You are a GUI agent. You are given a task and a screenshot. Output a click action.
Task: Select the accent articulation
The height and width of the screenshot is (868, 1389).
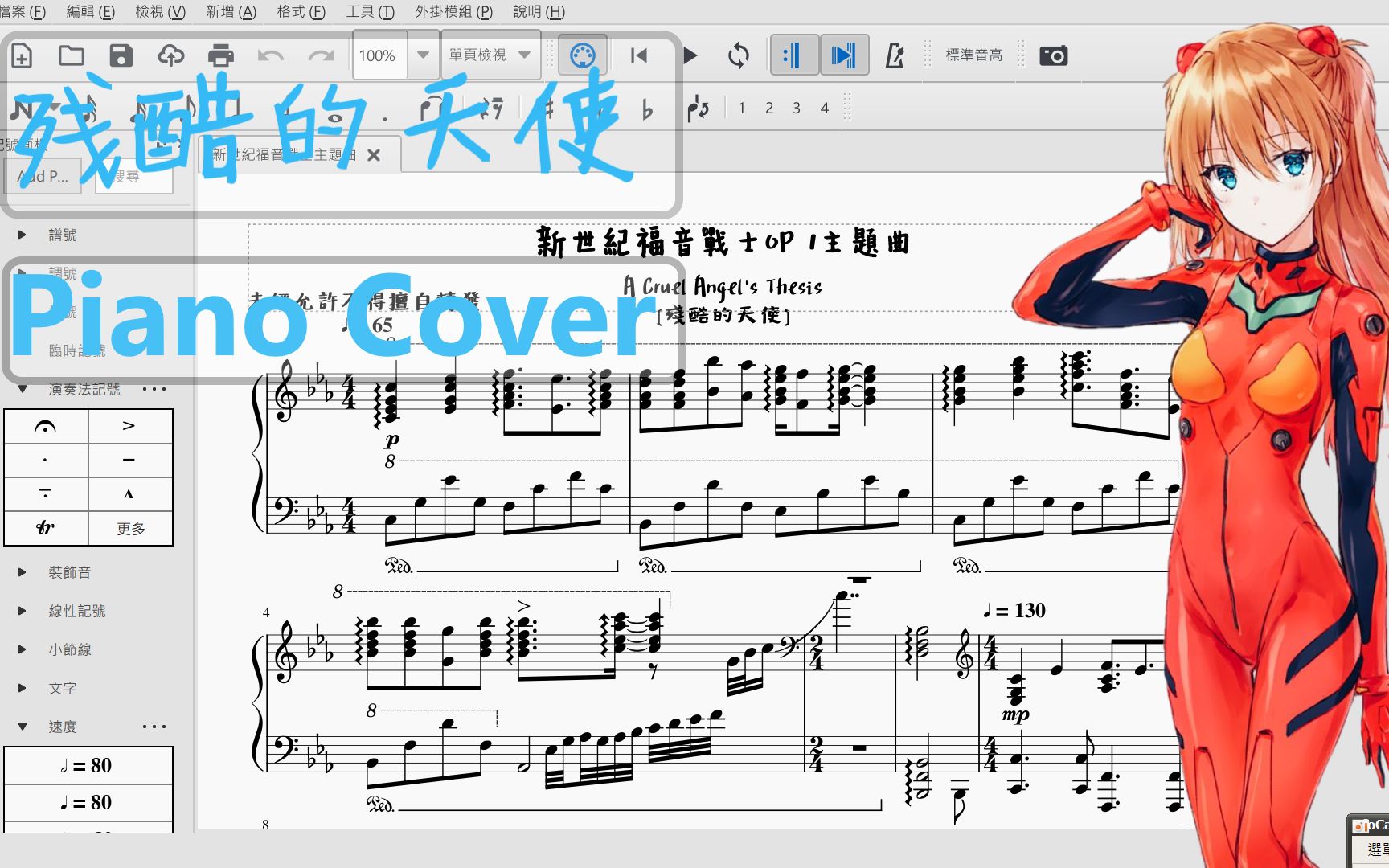click(130, 426)
